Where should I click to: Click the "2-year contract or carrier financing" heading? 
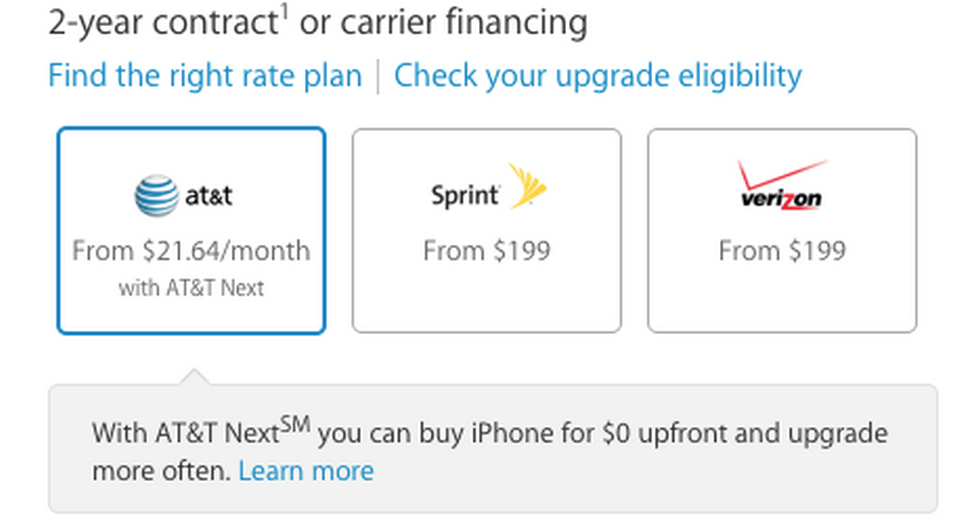[318, 22]
